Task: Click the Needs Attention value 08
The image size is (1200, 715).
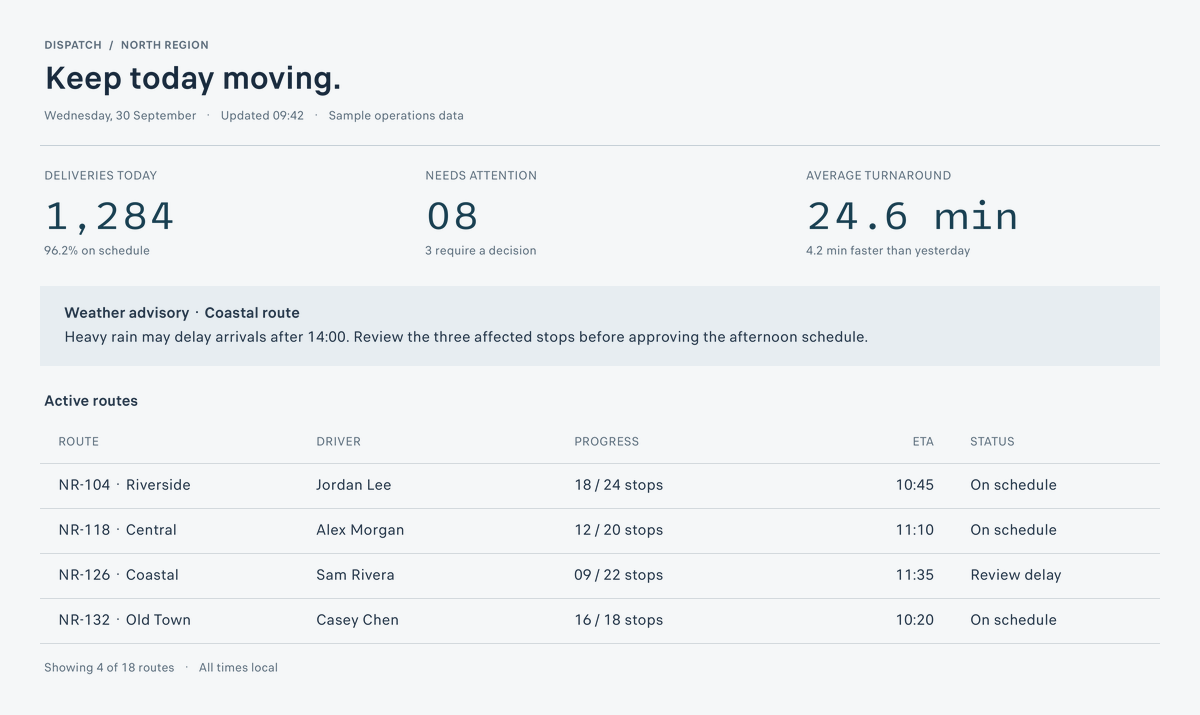Action: [452, 216]
